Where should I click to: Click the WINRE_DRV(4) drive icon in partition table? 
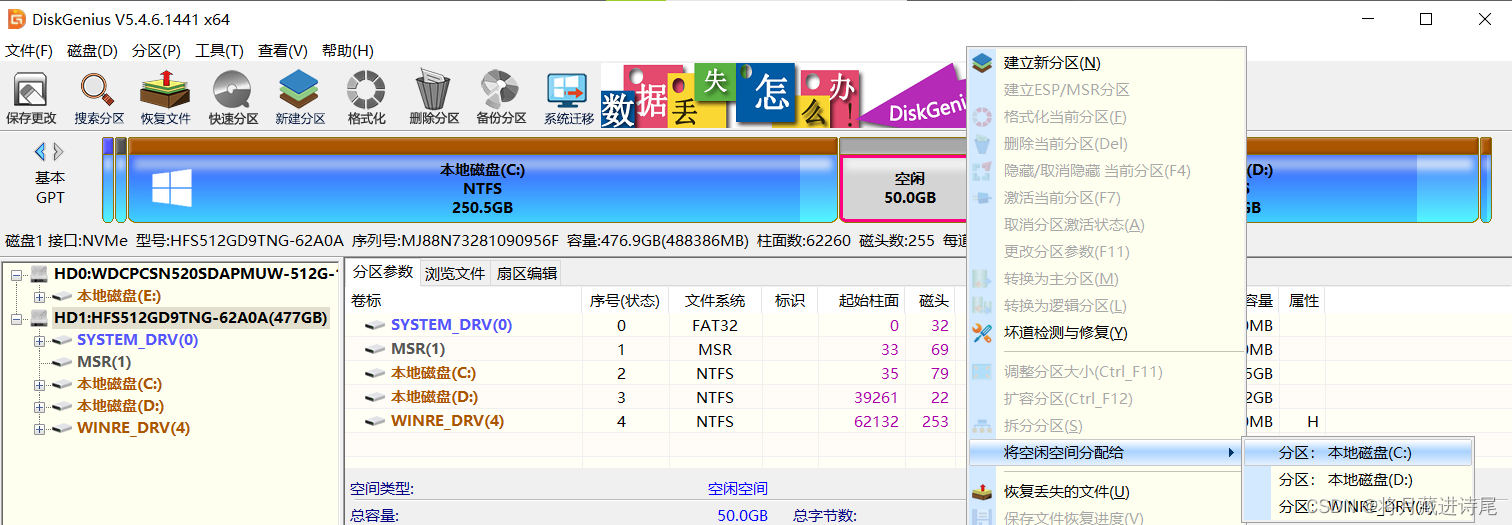click(x=375, y=422)
